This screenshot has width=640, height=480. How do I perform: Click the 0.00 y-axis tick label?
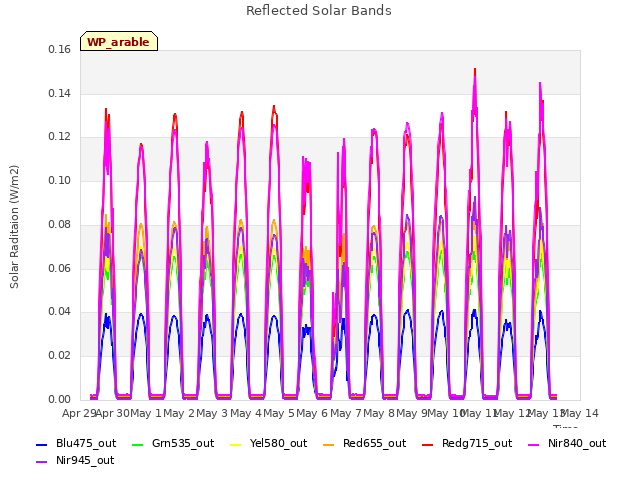pyautogui.click(x=59, y=399)
